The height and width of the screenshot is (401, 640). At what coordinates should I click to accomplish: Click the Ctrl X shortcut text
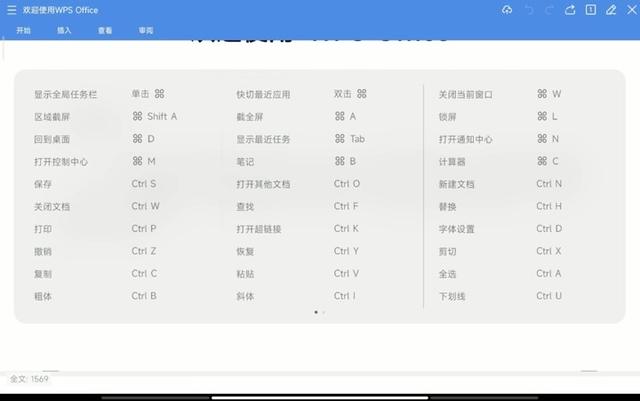tap(549, 251)
